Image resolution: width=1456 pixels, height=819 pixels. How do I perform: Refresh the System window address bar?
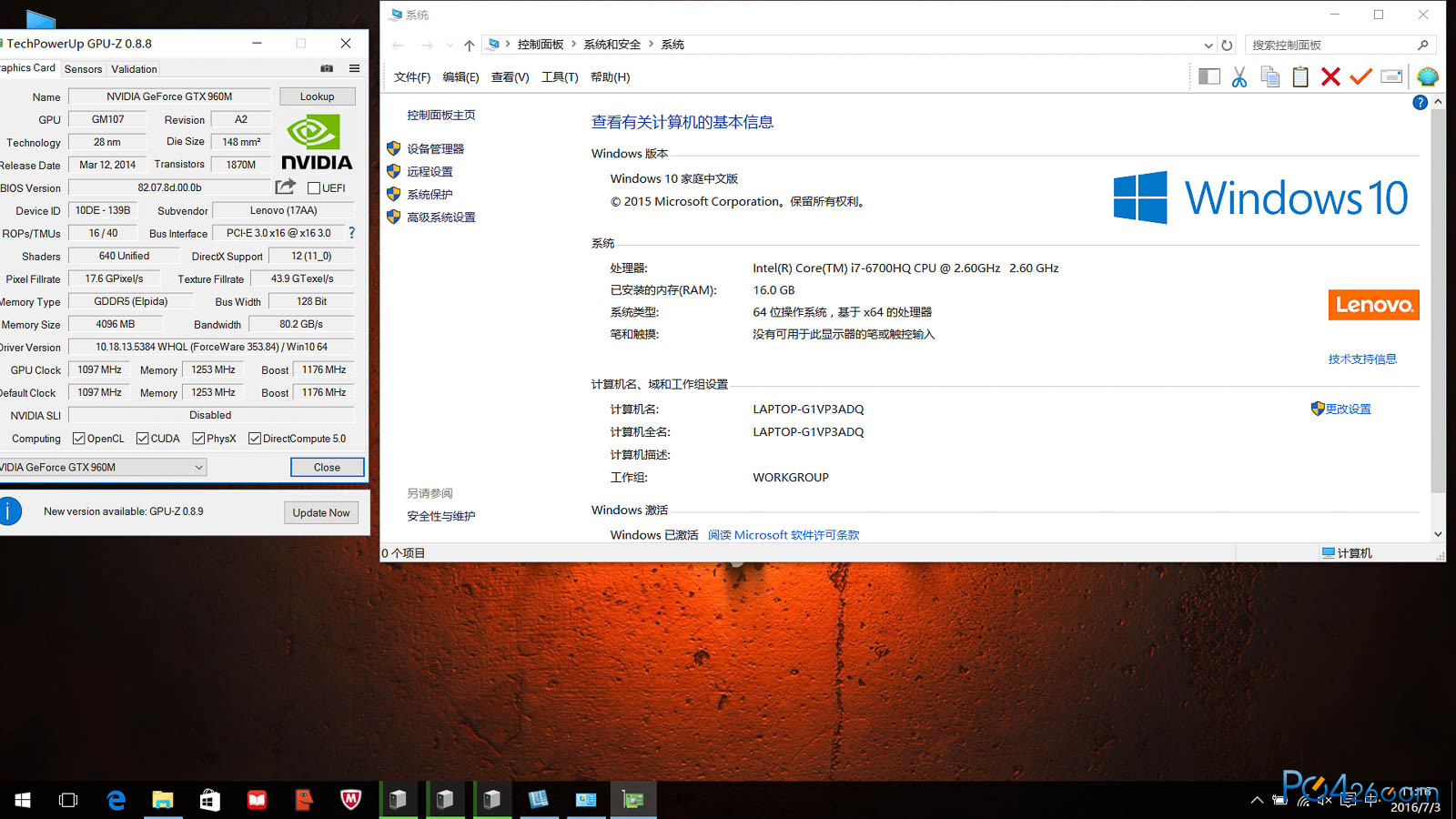(1227, 45)
